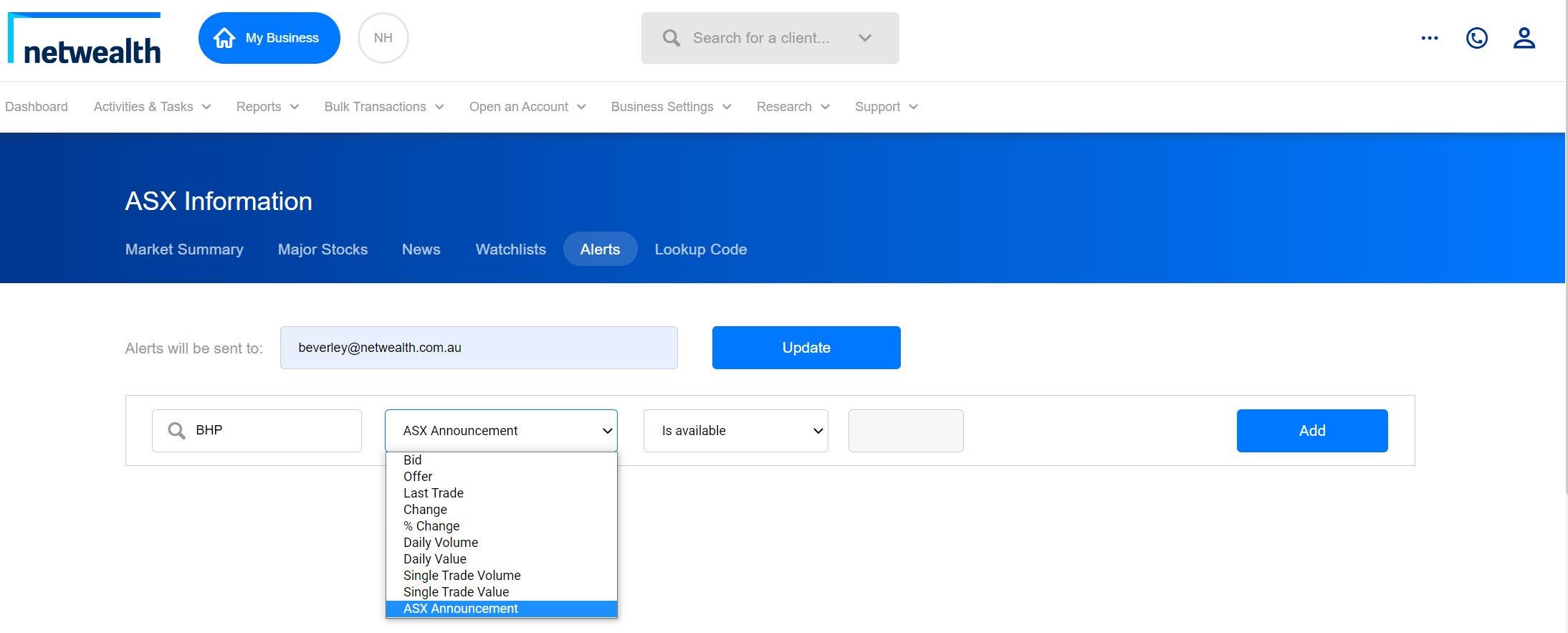This screenshot has height=633, width=1568.
Task: Edit the alerts email address field
Action: tap(479, 348)
